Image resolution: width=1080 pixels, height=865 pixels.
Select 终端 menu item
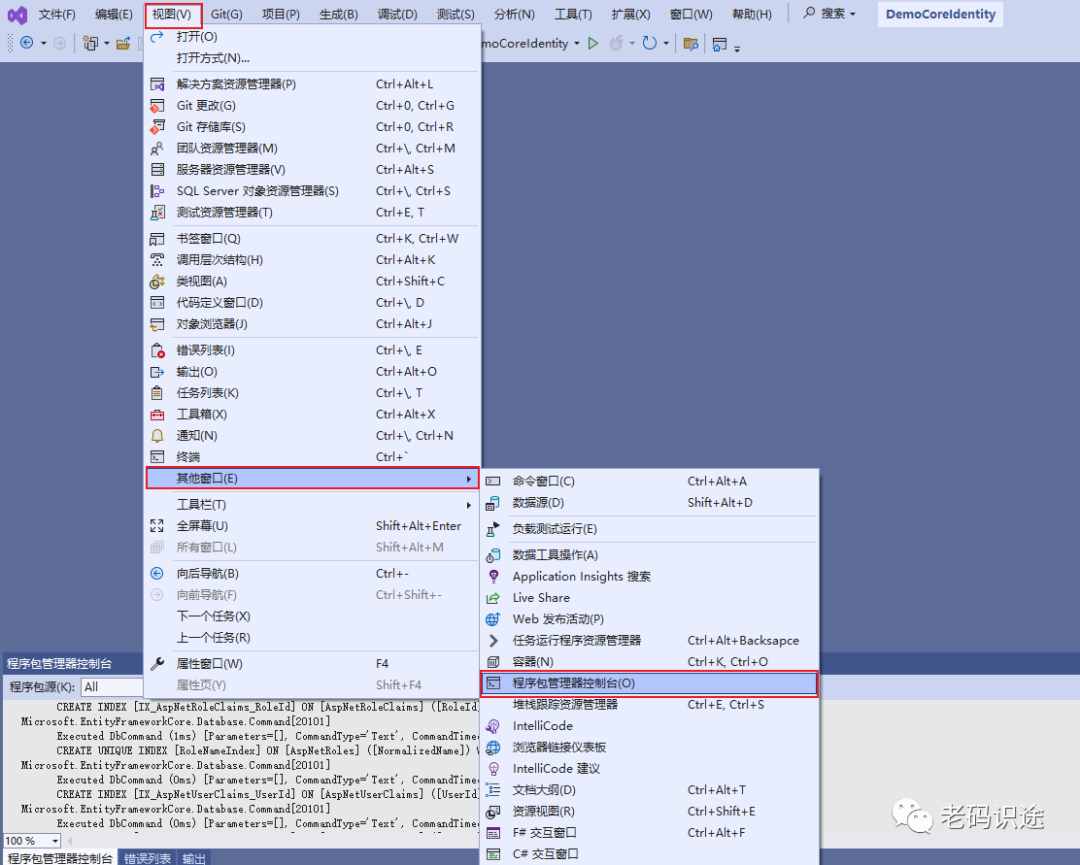(312, 457)
